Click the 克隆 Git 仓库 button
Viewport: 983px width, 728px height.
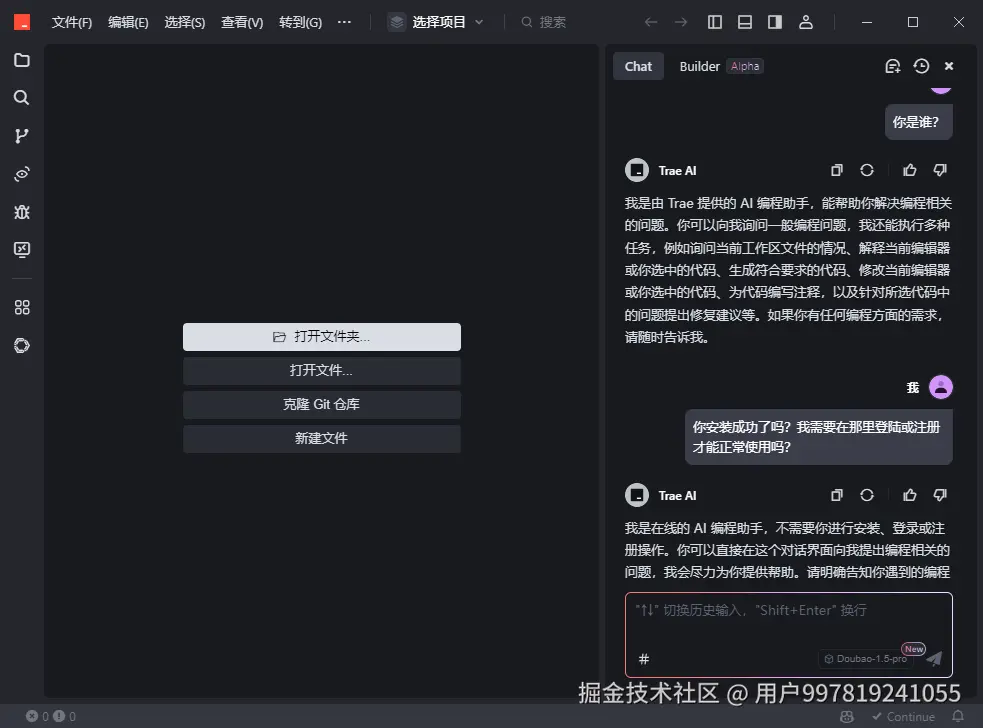click(321, 404)
